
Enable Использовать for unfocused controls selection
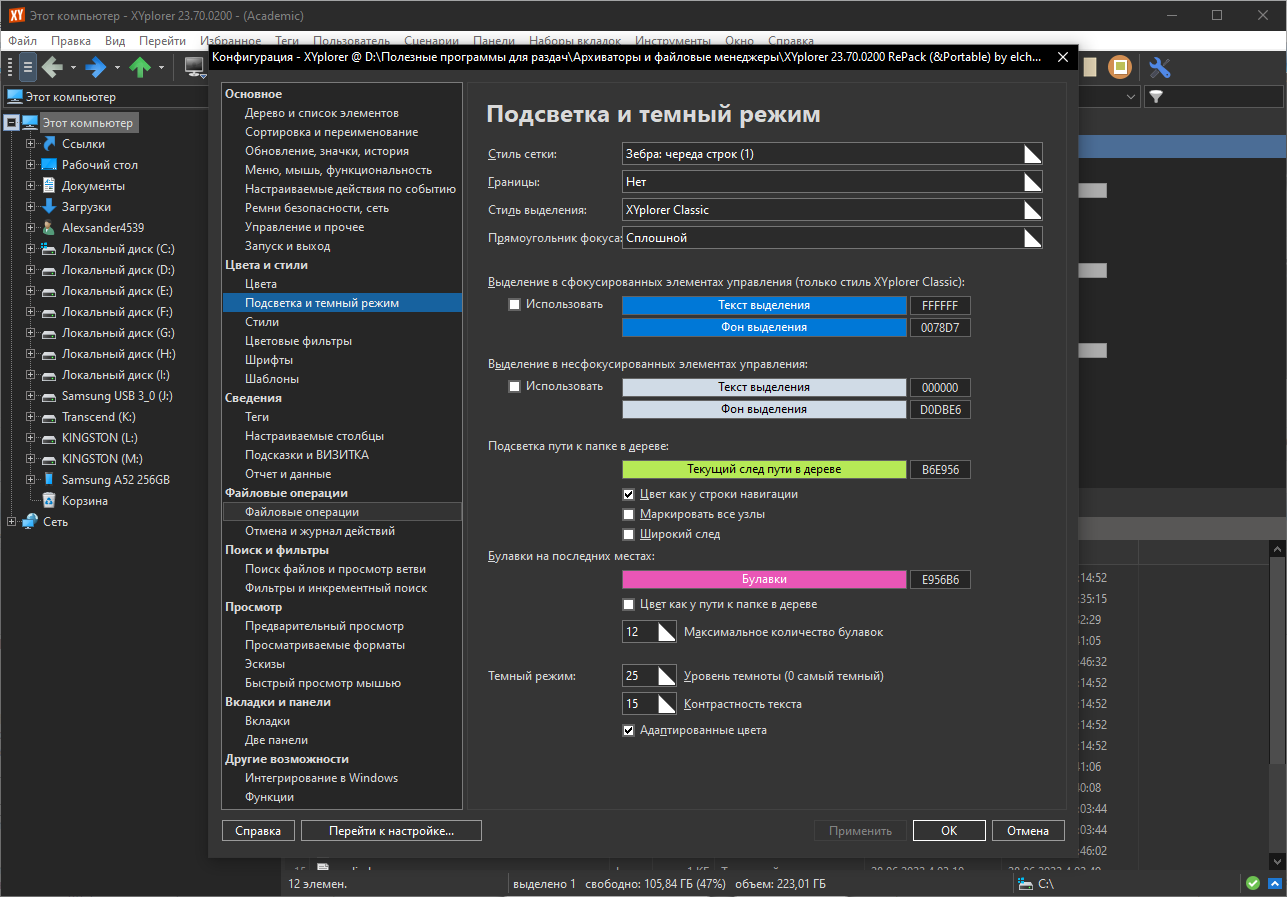click(x=515, y=386)
